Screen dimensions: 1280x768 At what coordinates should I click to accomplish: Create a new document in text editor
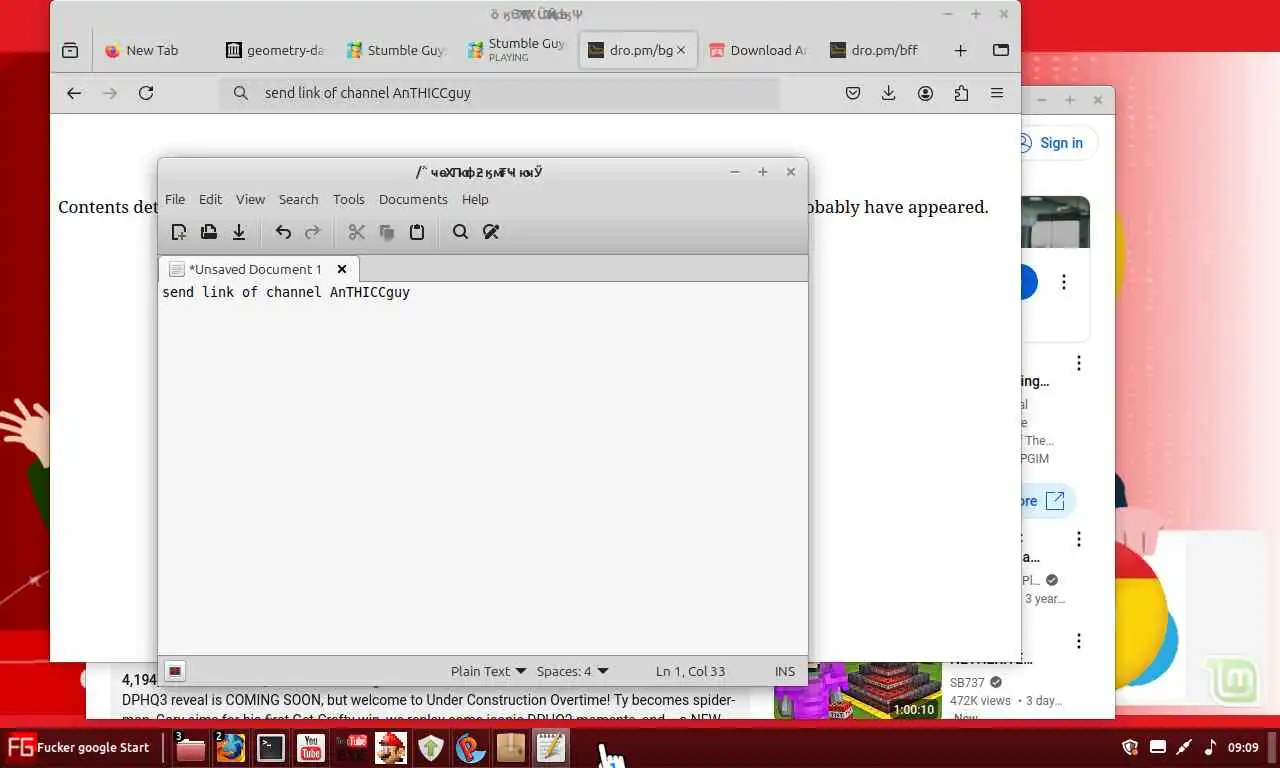(179, 232)
